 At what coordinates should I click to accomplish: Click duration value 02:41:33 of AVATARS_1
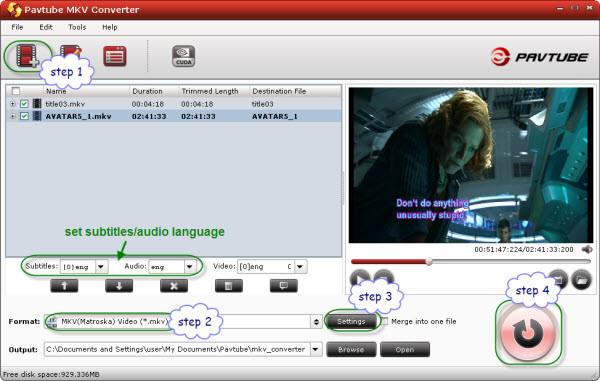[149, 116]
